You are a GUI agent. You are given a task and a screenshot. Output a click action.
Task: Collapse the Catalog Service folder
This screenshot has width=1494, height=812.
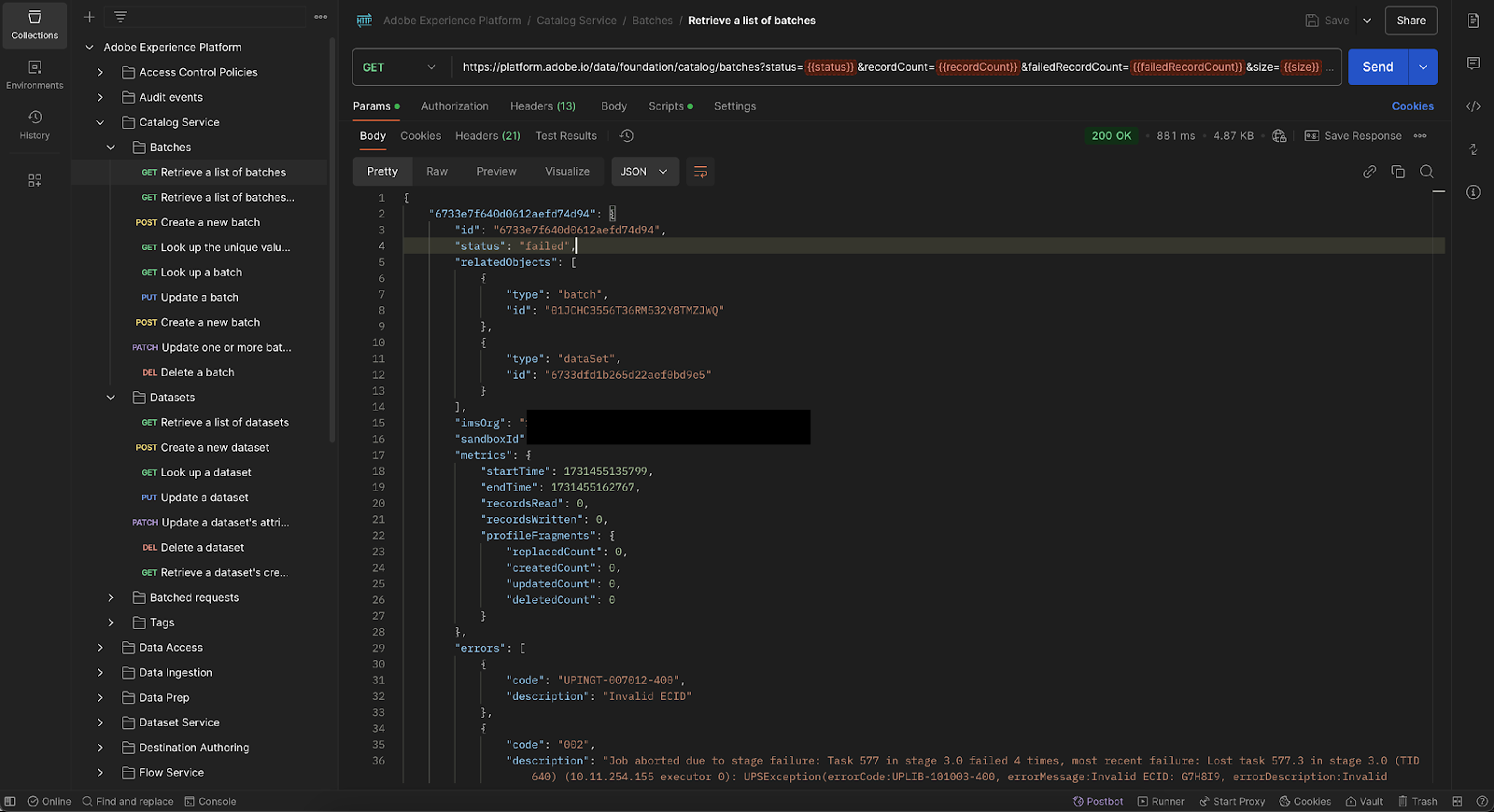[x=100, y=123]
